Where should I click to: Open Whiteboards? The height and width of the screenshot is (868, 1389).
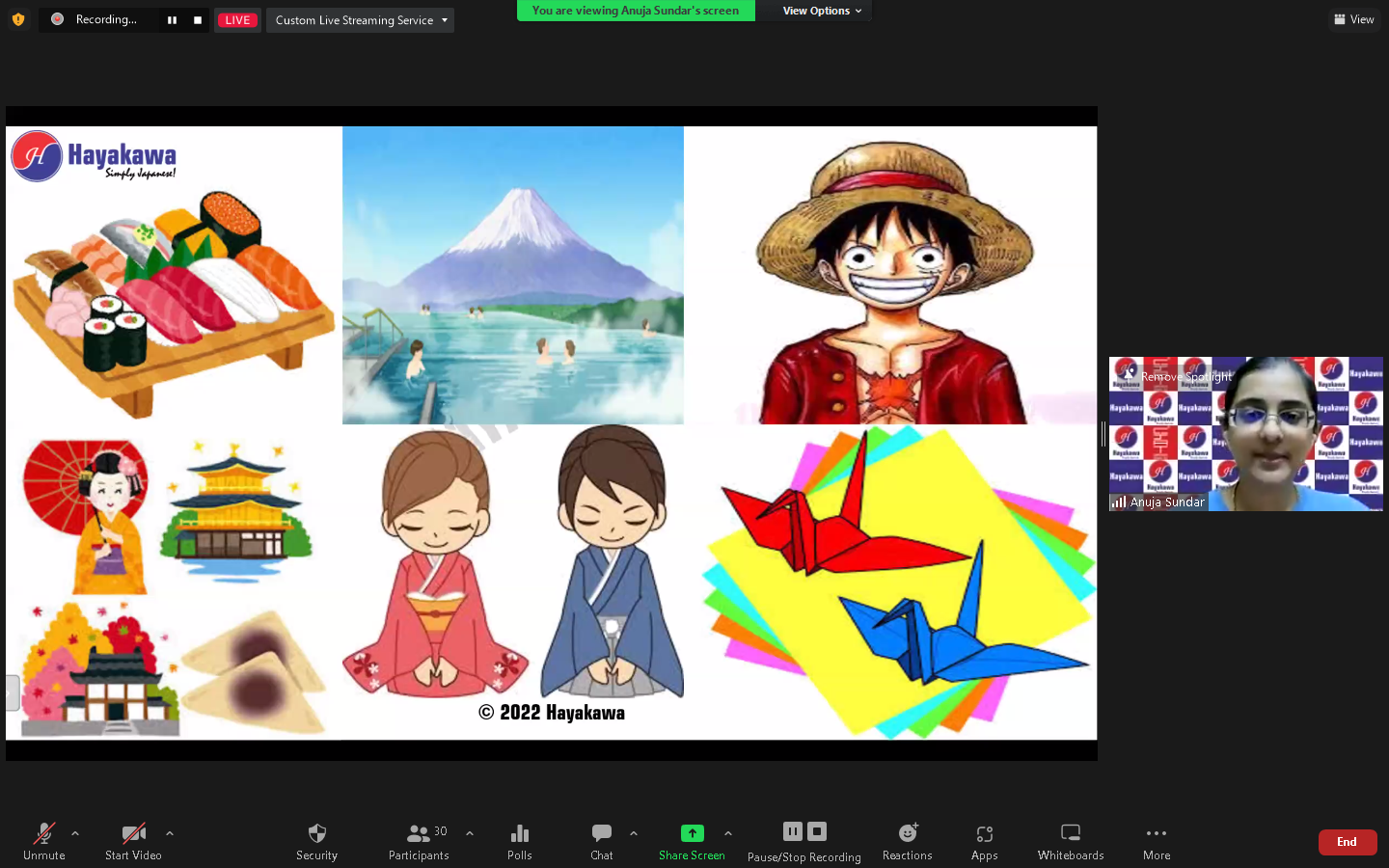1071,841
